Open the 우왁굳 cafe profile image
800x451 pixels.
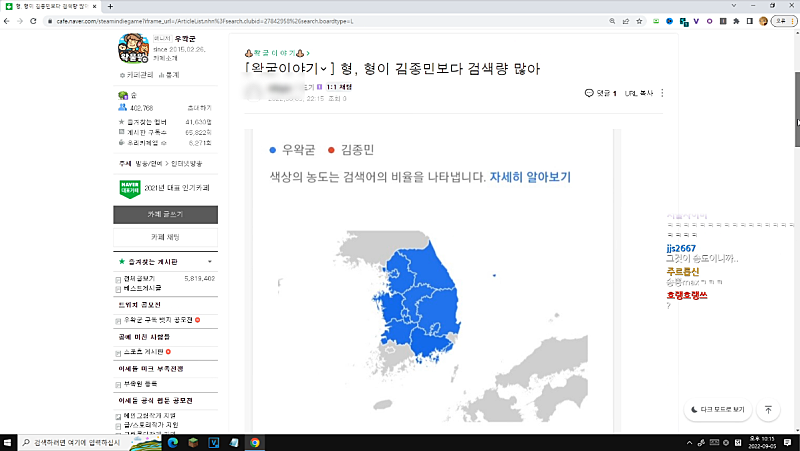(133, 48)
